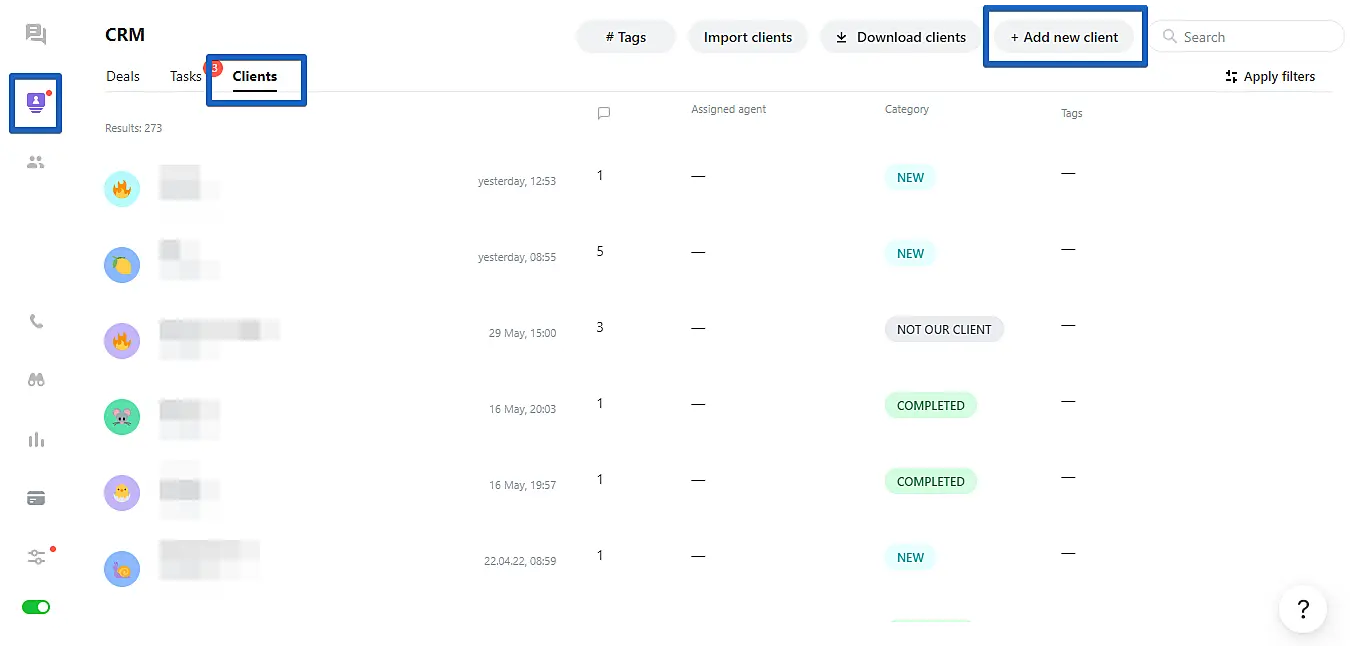Switch to the Tasks tab

185,76
